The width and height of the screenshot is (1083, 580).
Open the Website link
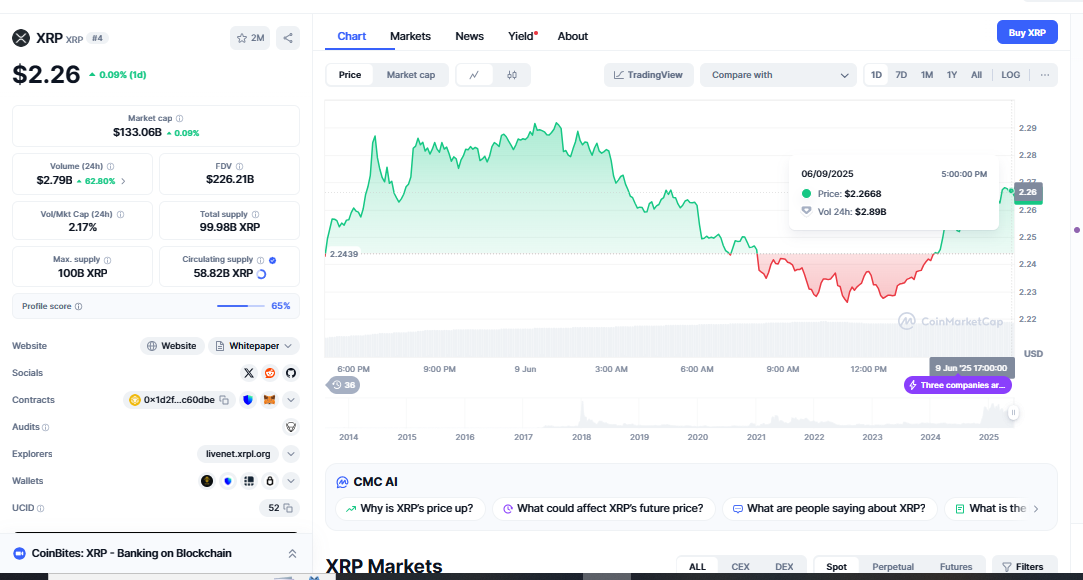click(173, 346)
